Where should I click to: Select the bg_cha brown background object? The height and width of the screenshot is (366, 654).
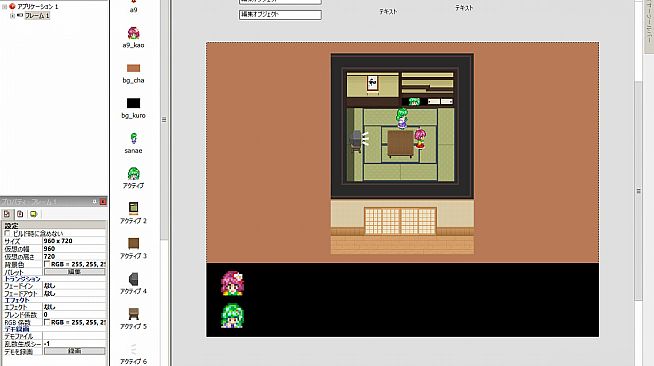point(133,68)
